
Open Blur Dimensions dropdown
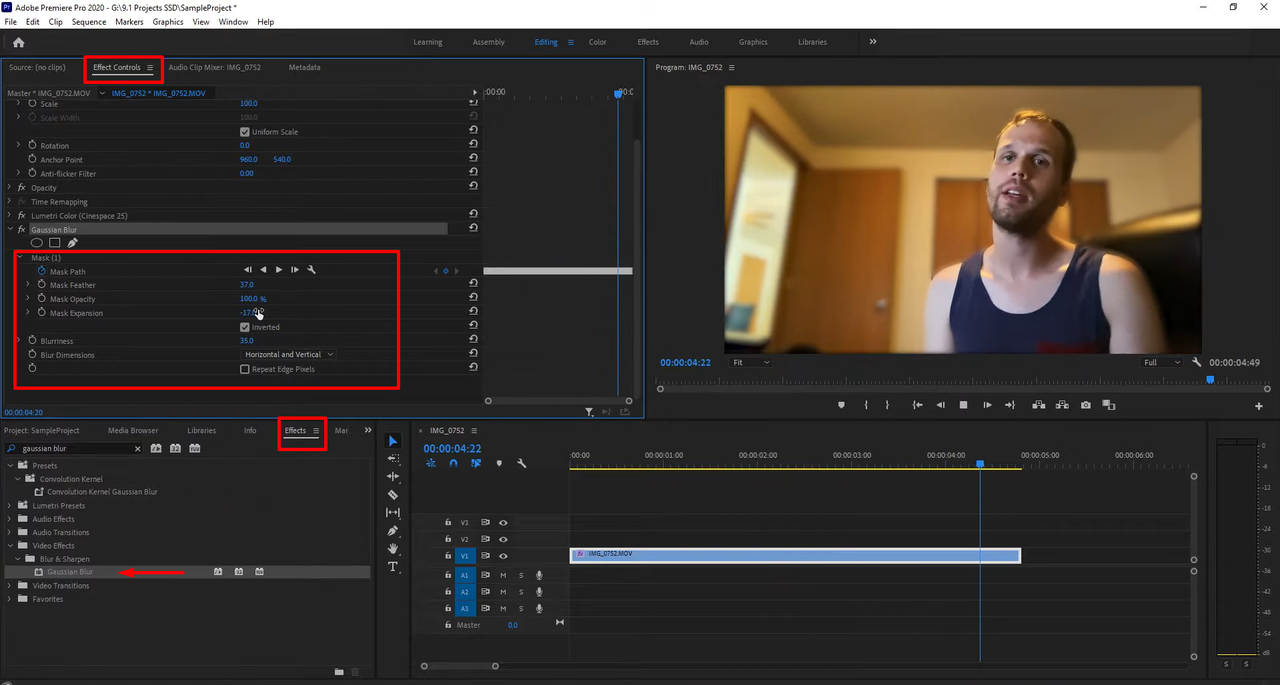click(x=288, y=354)
